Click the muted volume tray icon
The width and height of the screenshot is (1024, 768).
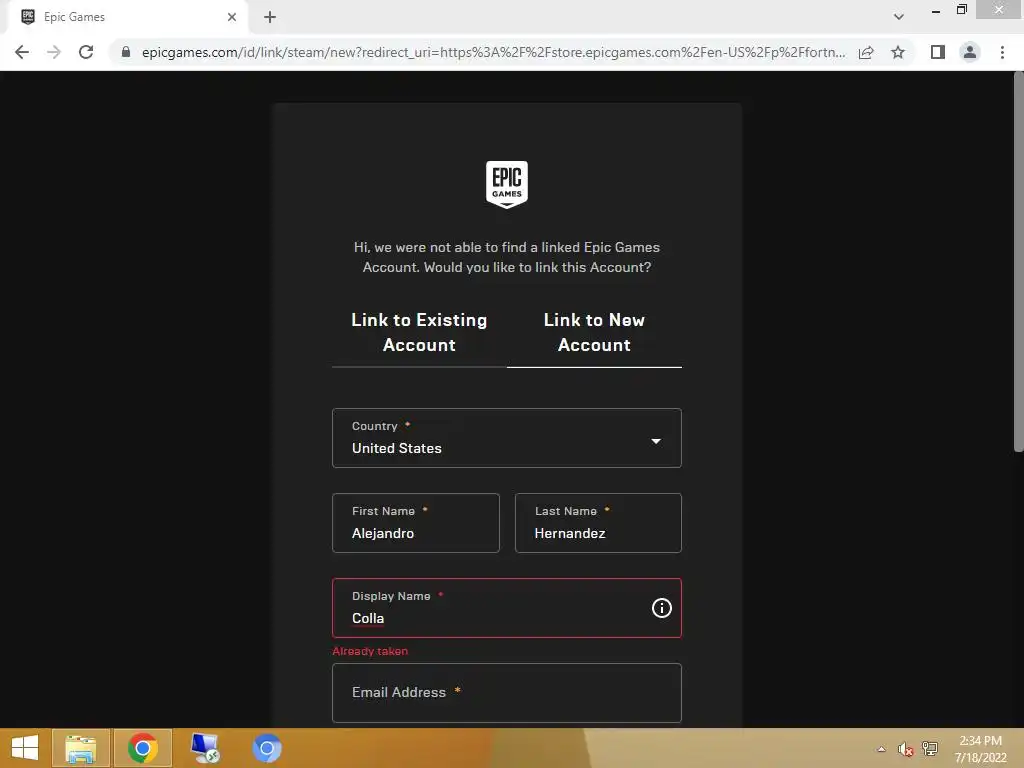(904, 749)
